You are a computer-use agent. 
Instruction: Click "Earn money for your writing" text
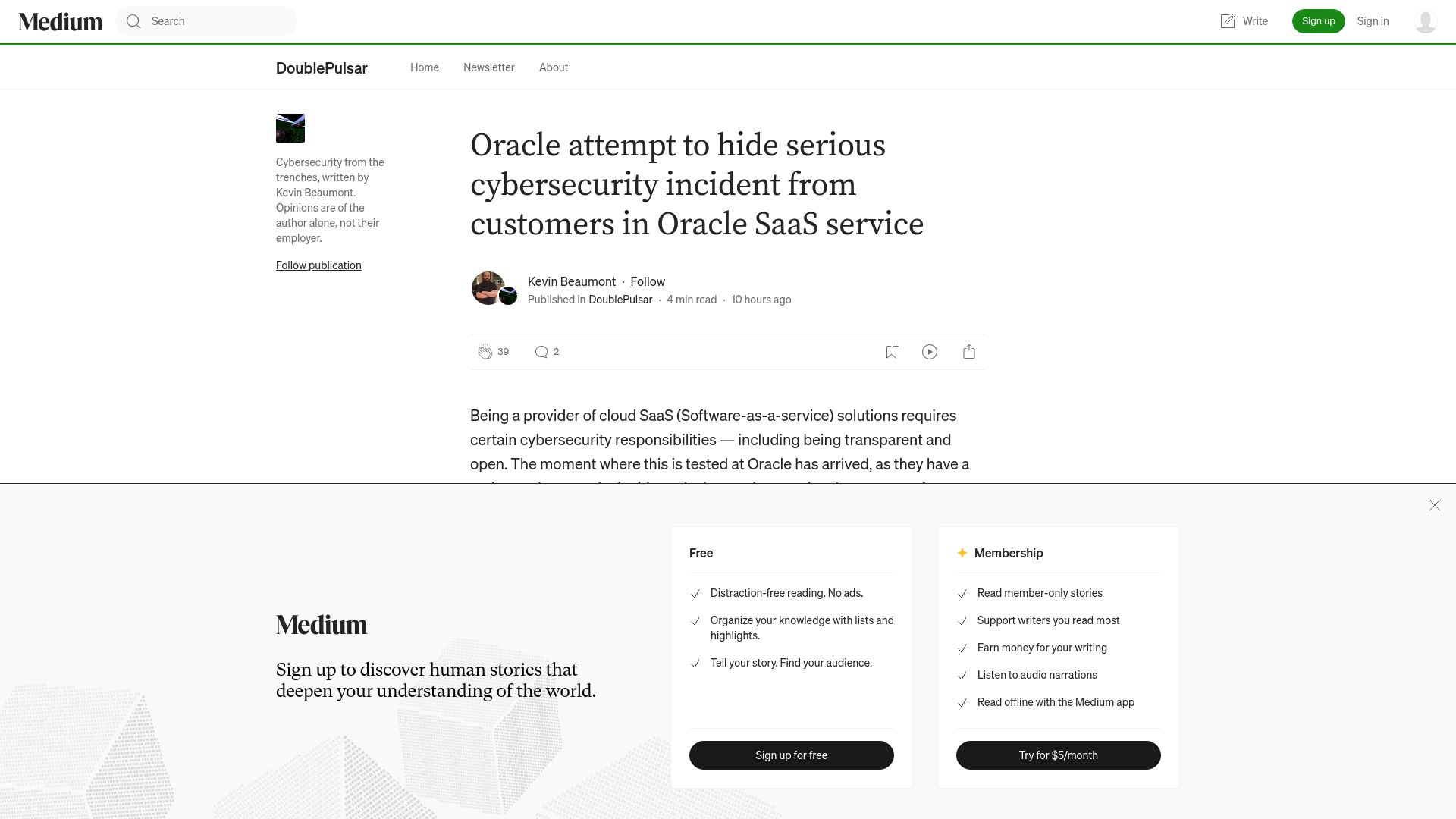click(x=1042, y=648)
